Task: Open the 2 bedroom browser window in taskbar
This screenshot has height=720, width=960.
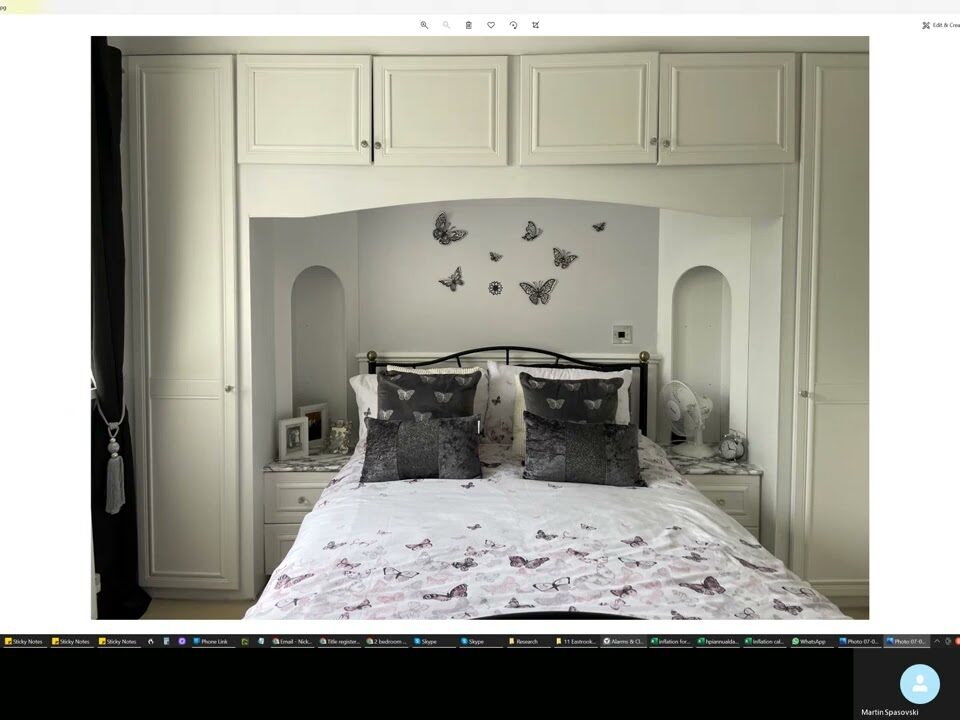Action: (x=386, y=641)
